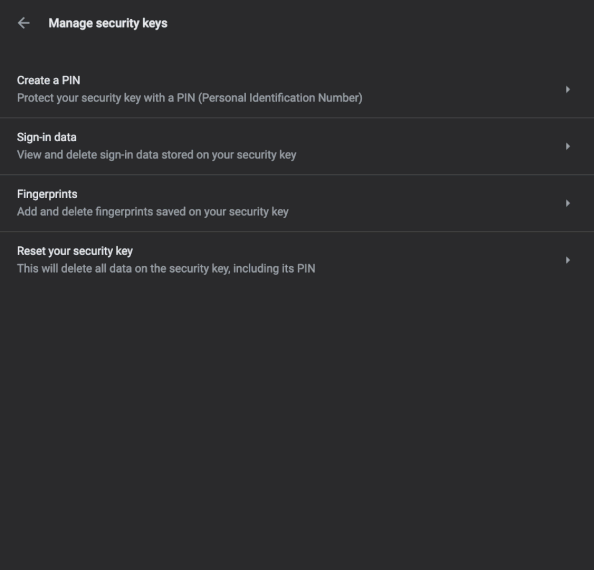This screenshot has height=570, width=594.
Task: Go back using the left arrow icon
Action: tap(23, 23)
